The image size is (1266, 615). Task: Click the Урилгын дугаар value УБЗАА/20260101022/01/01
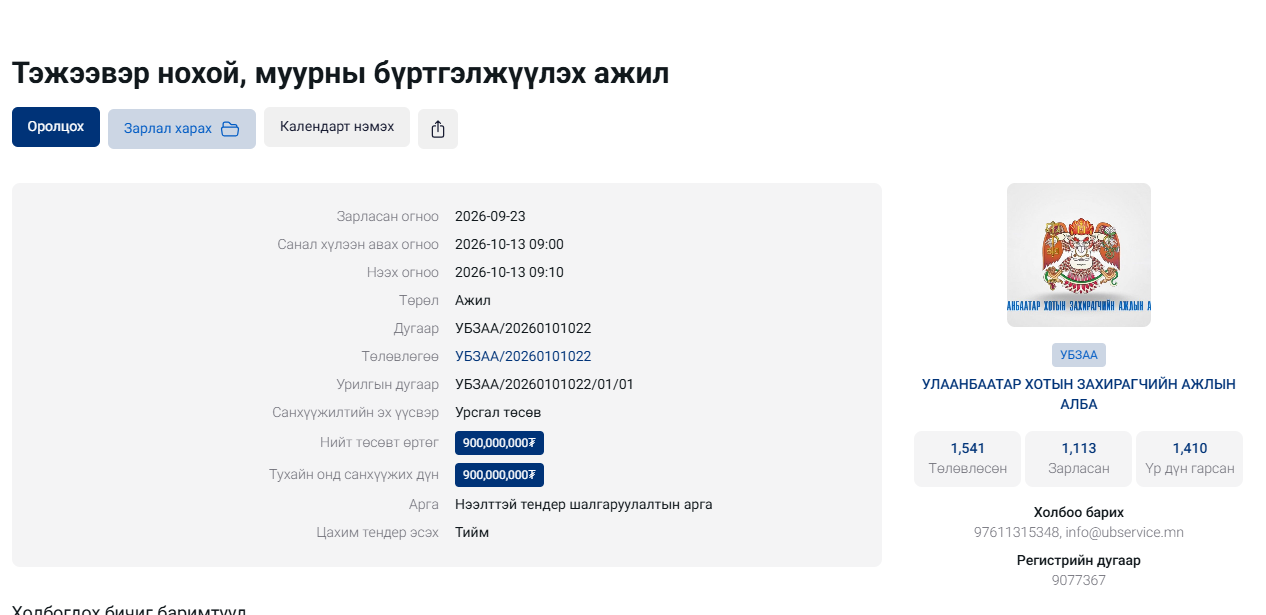point(544,384)
